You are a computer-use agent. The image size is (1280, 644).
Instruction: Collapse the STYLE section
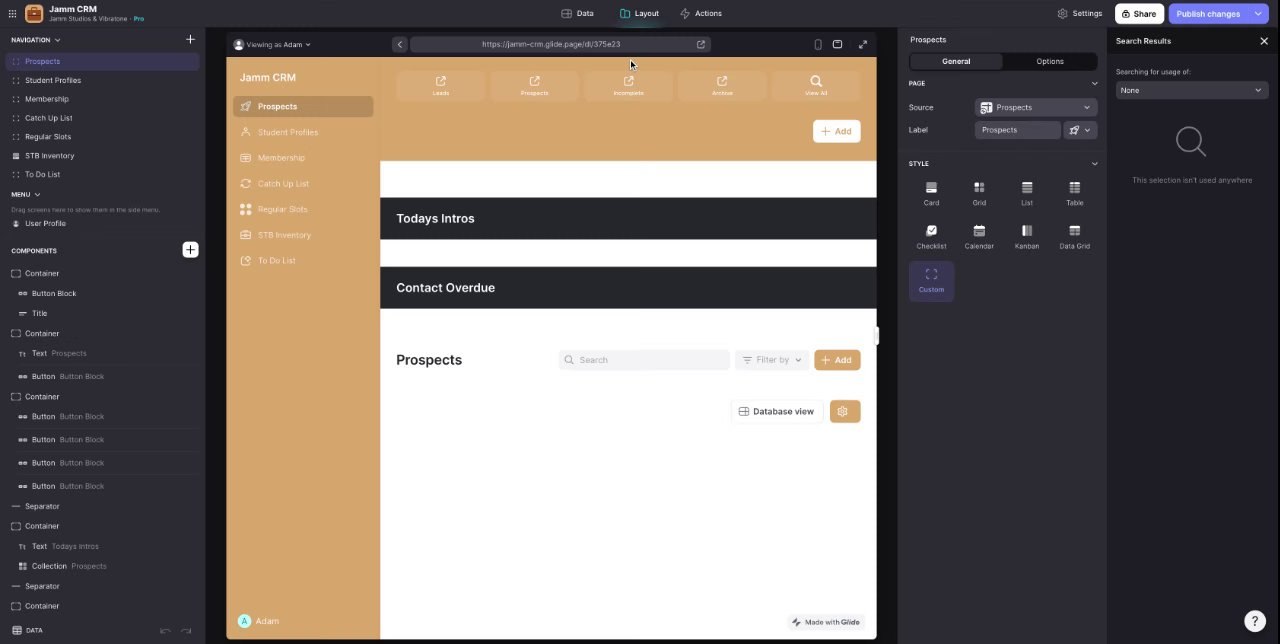(1094, 163)
